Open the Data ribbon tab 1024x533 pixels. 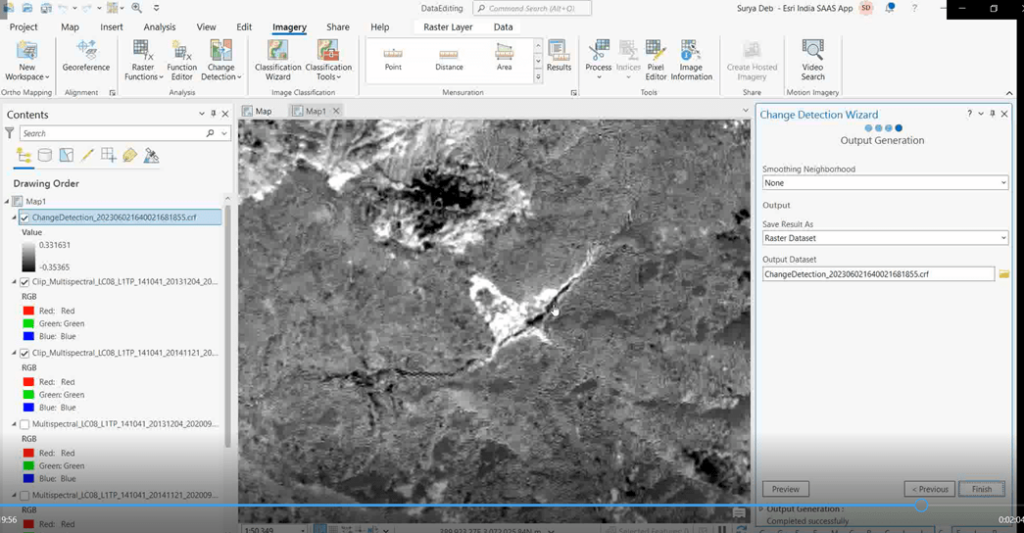[503, 27]
